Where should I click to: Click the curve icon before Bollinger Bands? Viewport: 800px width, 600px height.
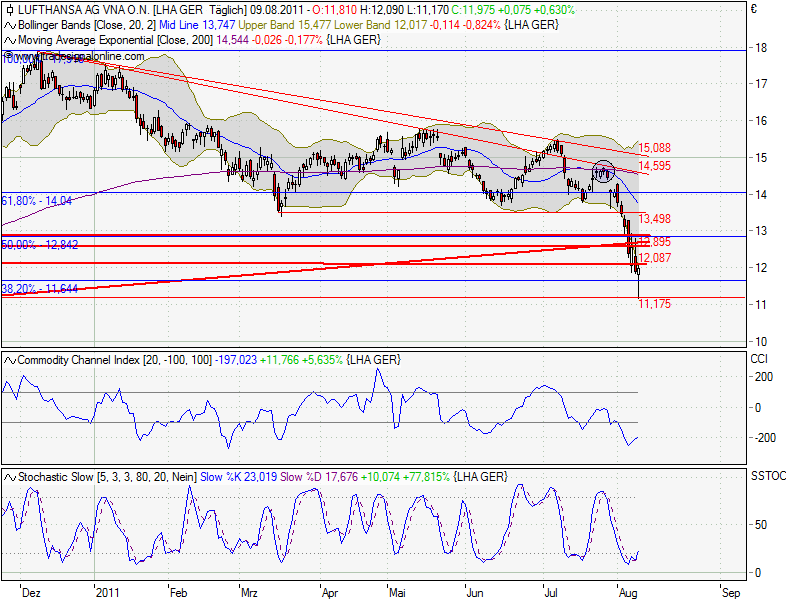tap(10, 27)
